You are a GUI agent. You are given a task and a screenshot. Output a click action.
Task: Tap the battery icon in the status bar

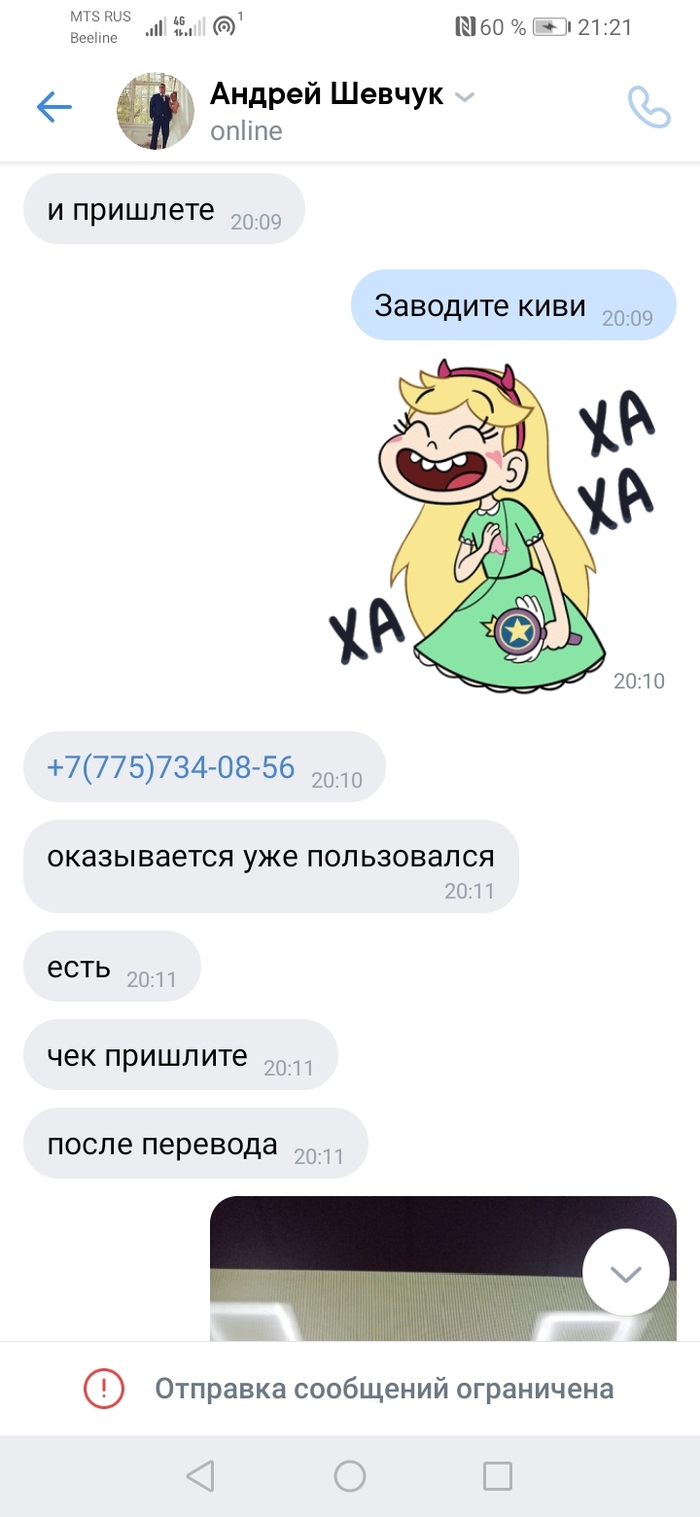tap(551, 27)
